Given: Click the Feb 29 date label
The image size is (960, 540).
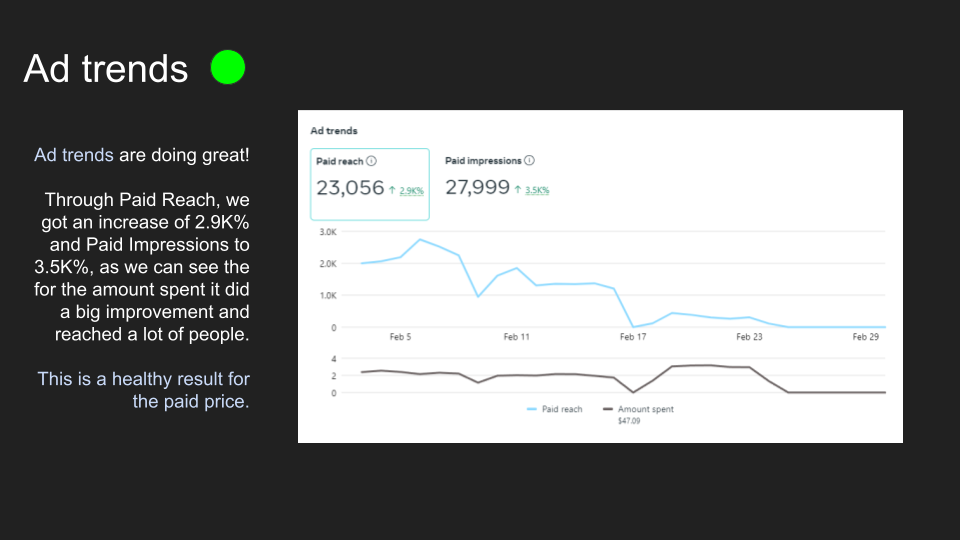Looking at the screenshot, I should pos(865,337).
